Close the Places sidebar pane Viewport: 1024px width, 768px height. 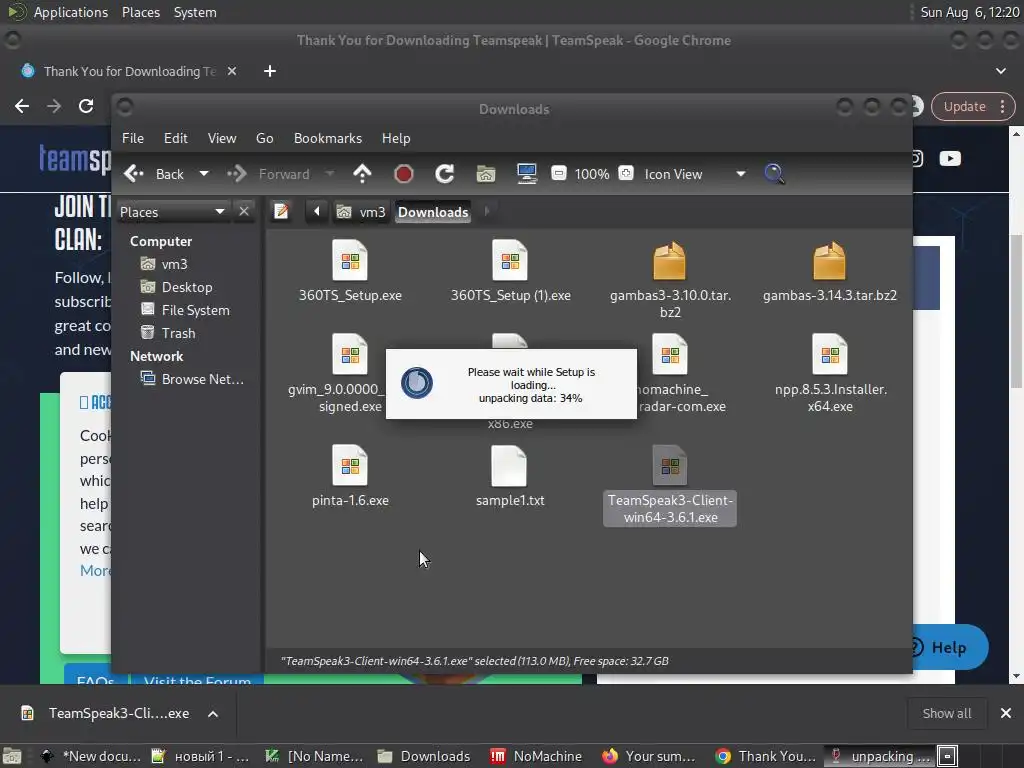(x=244, y=212)
